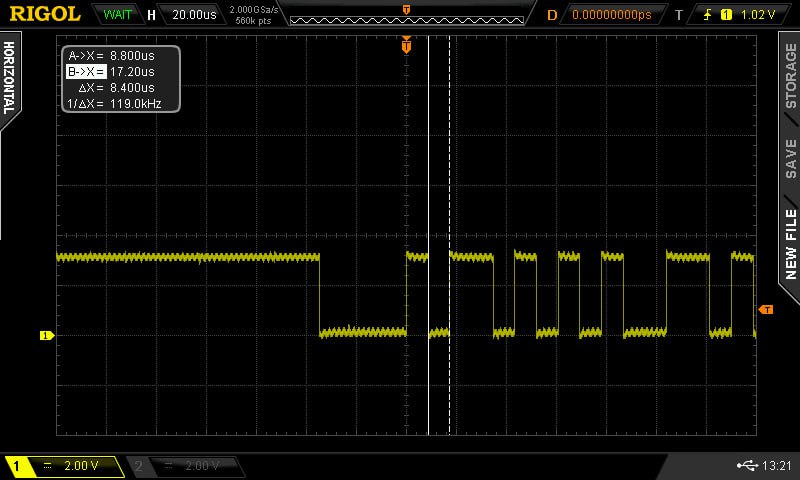This screenshot has width=800, height=480.
Task: Toggle the channel 2 label at the bottom
Action: [x=185, y=466]
